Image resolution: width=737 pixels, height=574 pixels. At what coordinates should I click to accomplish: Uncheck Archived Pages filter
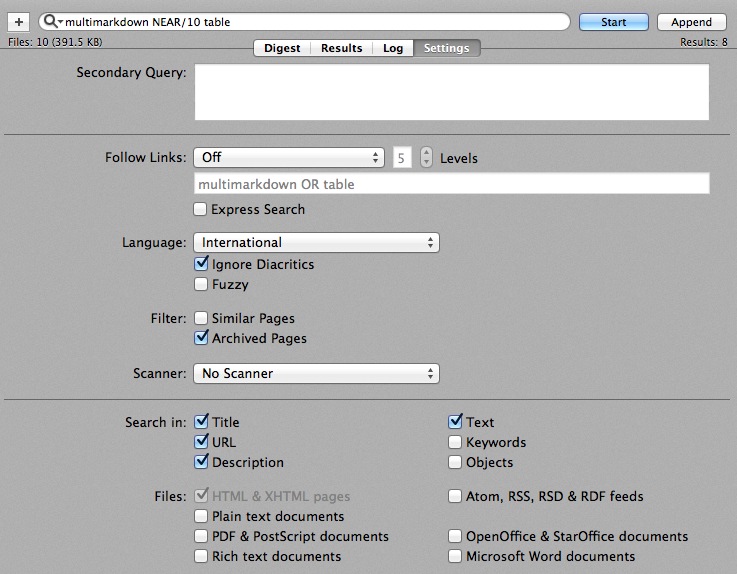201,338
